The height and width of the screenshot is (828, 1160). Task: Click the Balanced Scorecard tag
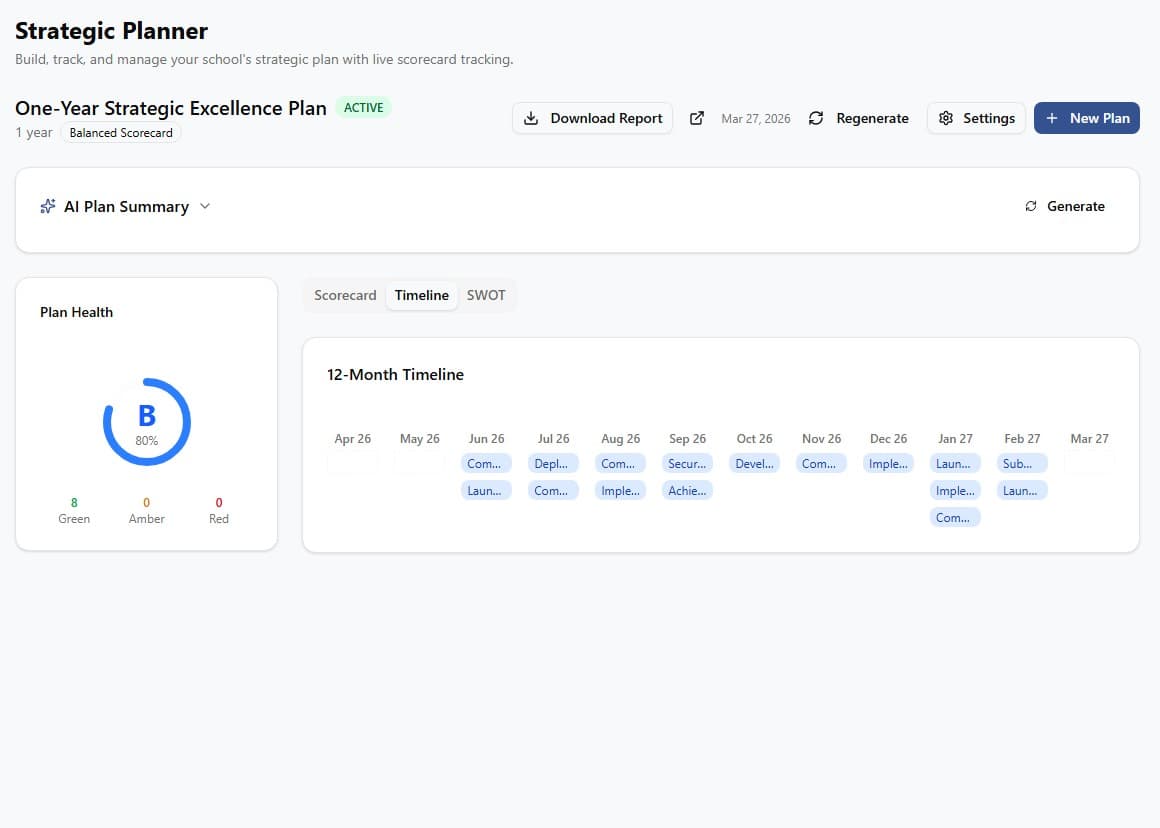(x=121, y=133)
